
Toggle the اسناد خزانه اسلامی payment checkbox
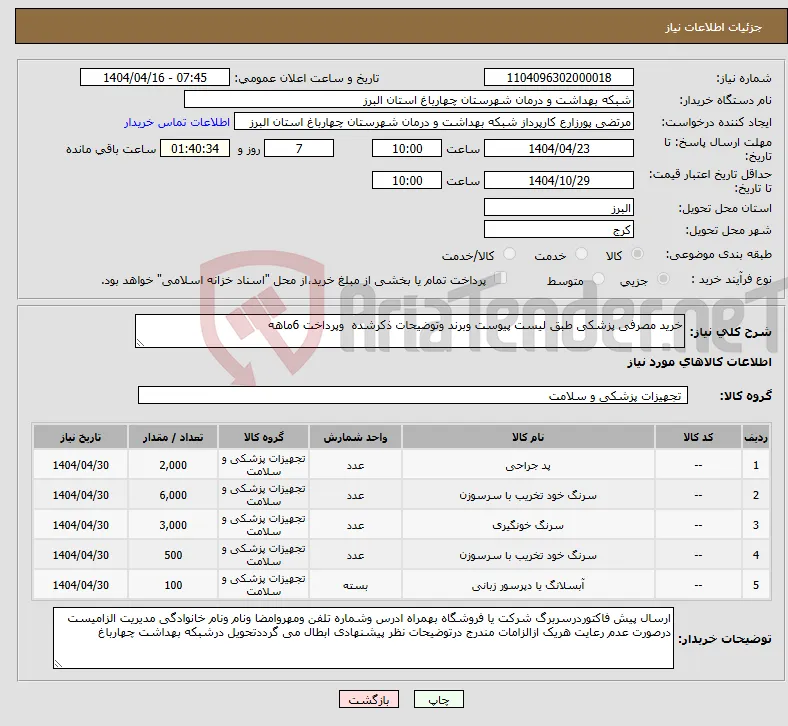(x=501, y=277)
